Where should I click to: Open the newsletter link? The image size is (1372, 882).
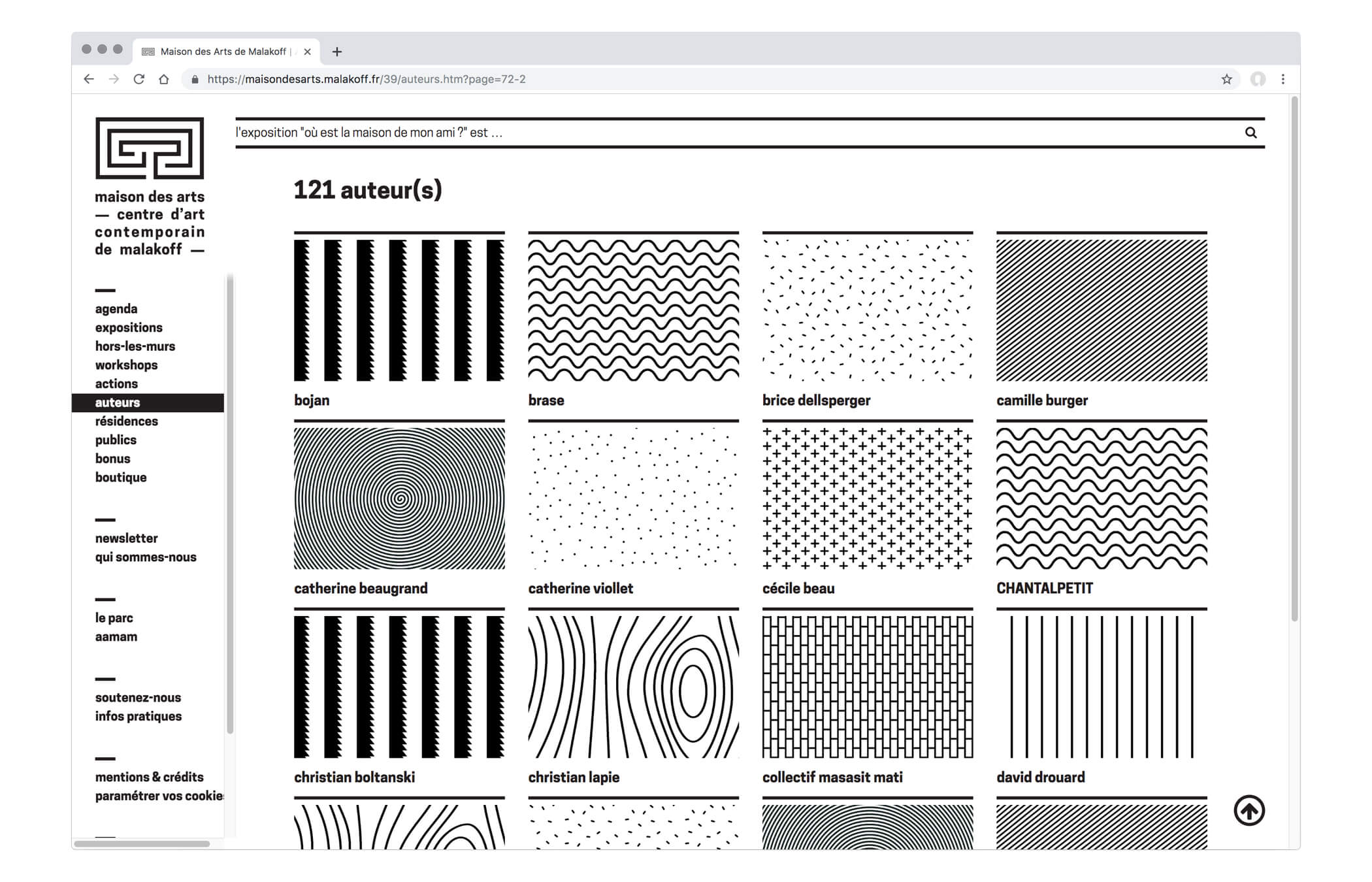click(x=127, y=538)
